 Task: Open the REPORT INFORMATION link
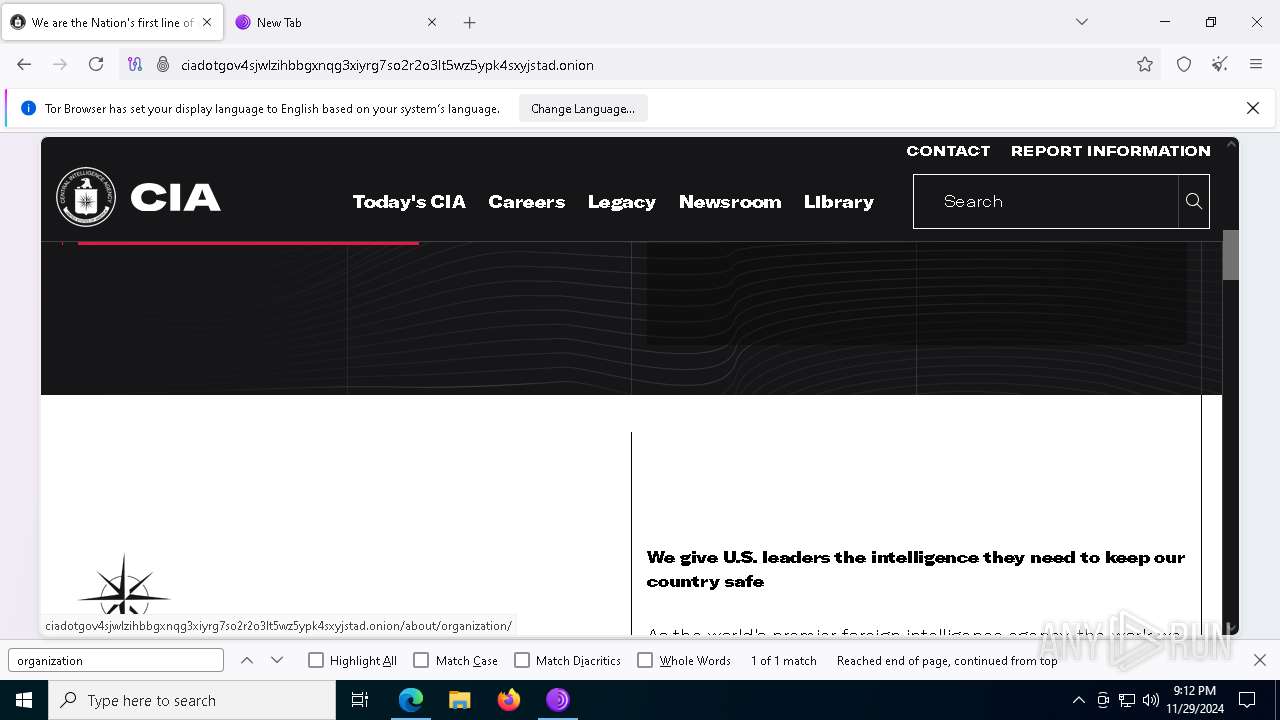pyautogui.click(x=1111, y=151)
